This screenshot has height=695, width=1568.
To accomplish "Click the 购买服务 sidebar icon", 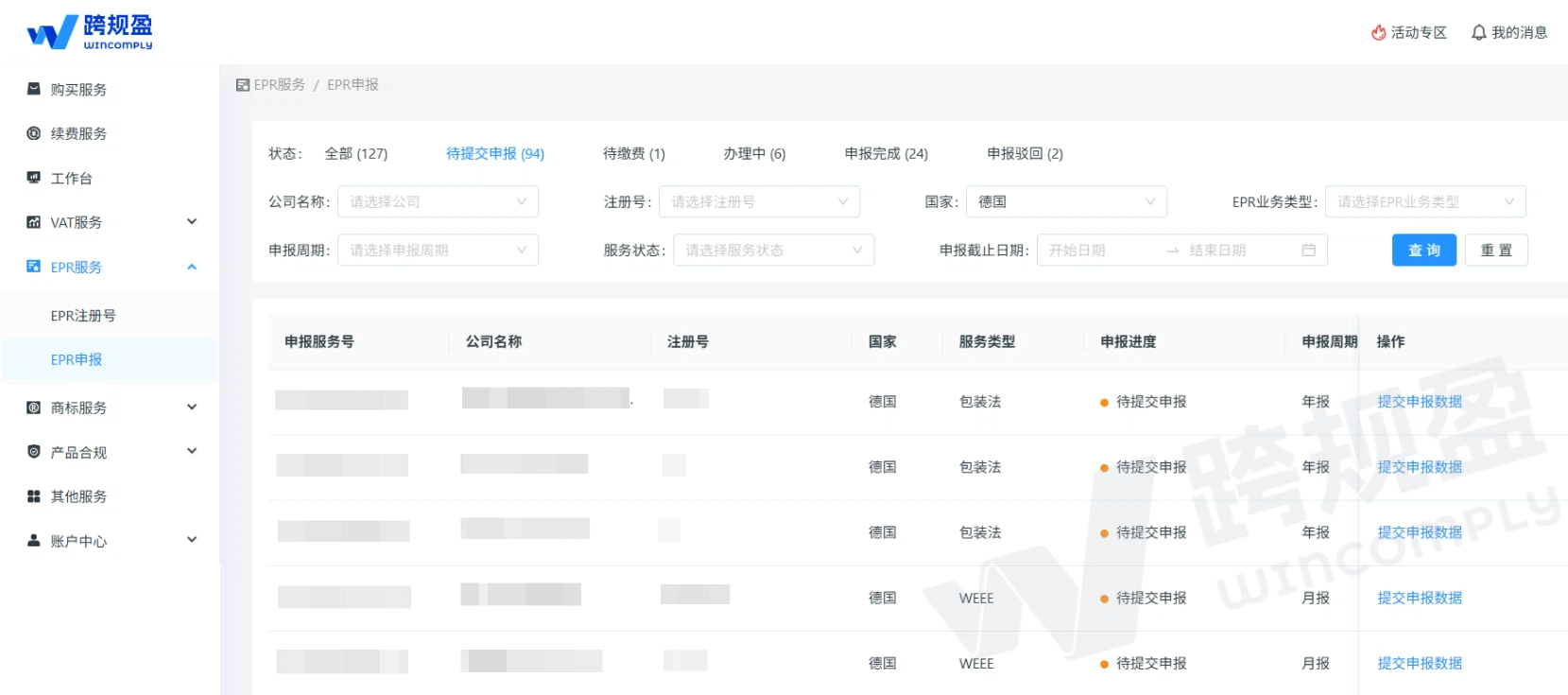I will point(34,89).
